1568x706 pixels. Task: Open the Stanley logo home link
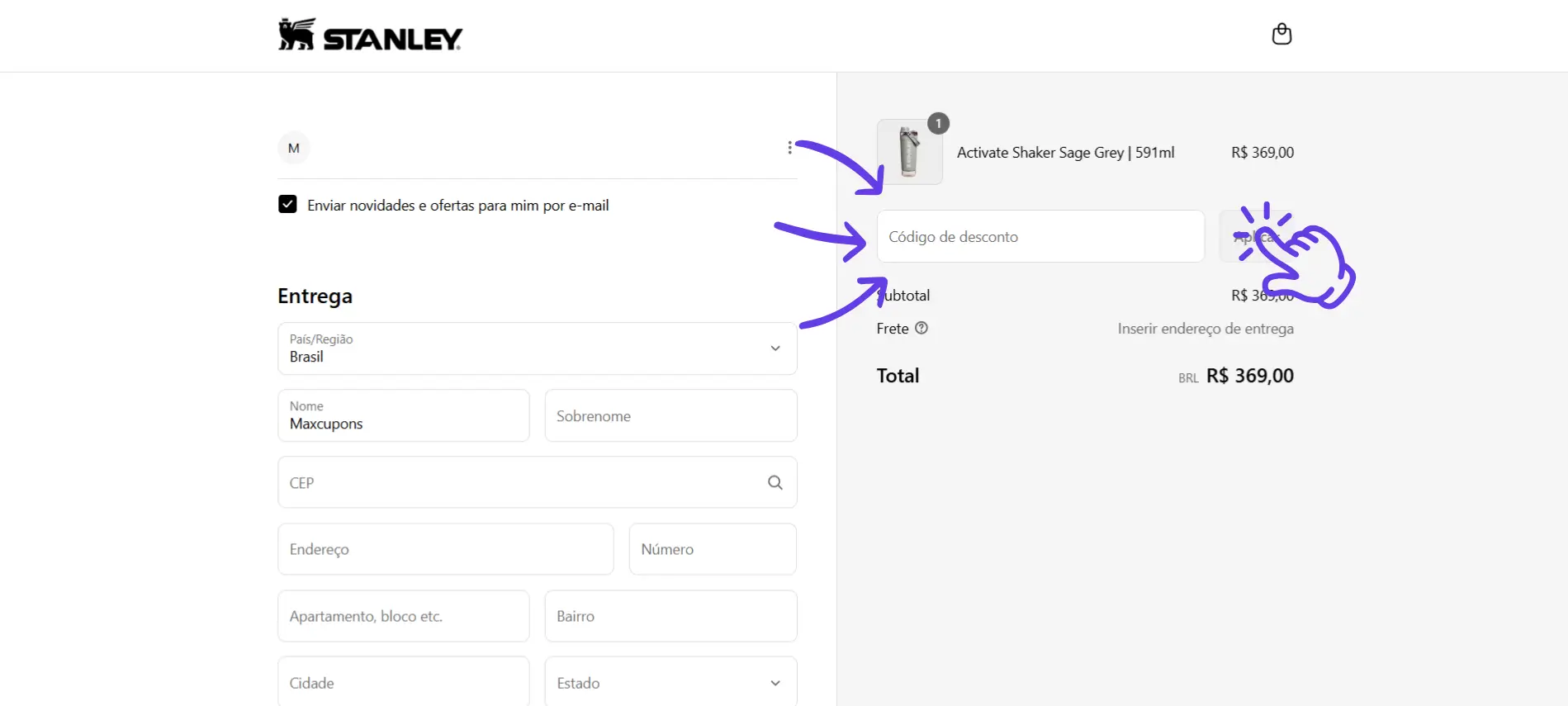point(370,35)
